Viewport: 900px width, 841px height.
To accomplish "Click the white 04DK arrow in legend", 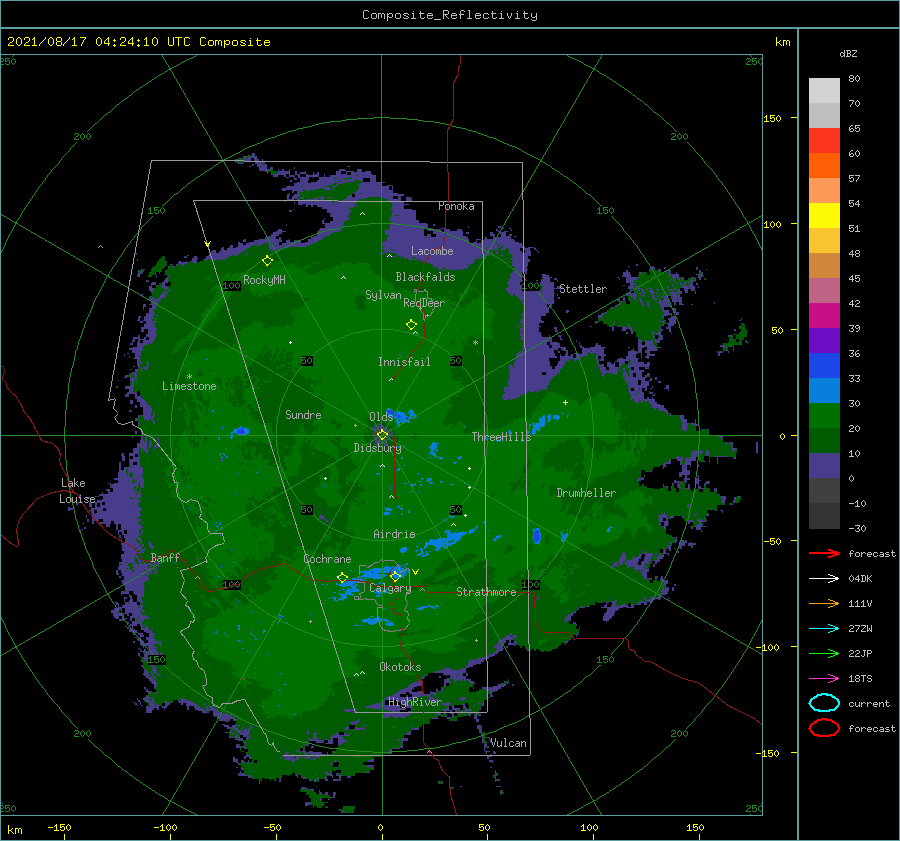I will click(824, 579).
